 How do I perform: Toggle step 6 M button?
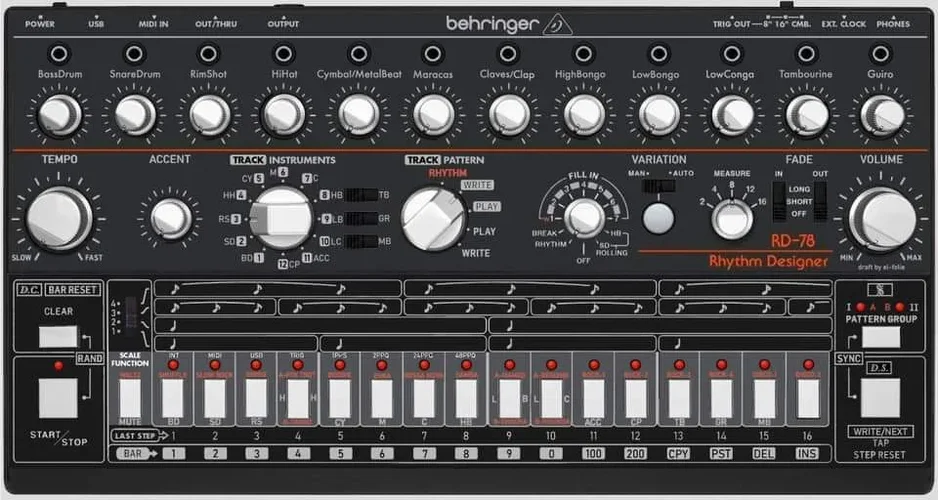(382, 398)
